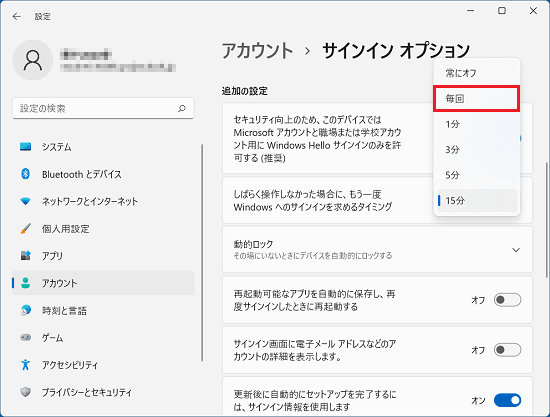This screenshot has height=417, width=550.
Task: Click the 設定の検索 search field
Action: pos(103,108)
